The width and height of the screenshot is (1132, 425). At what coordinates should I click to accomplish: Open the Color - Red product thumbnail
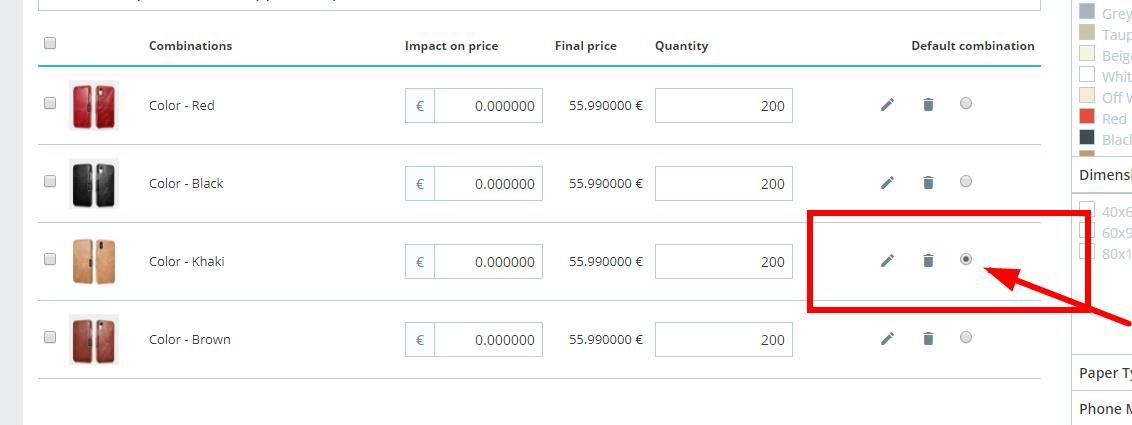pyautogui.click(x=94, y=105)
